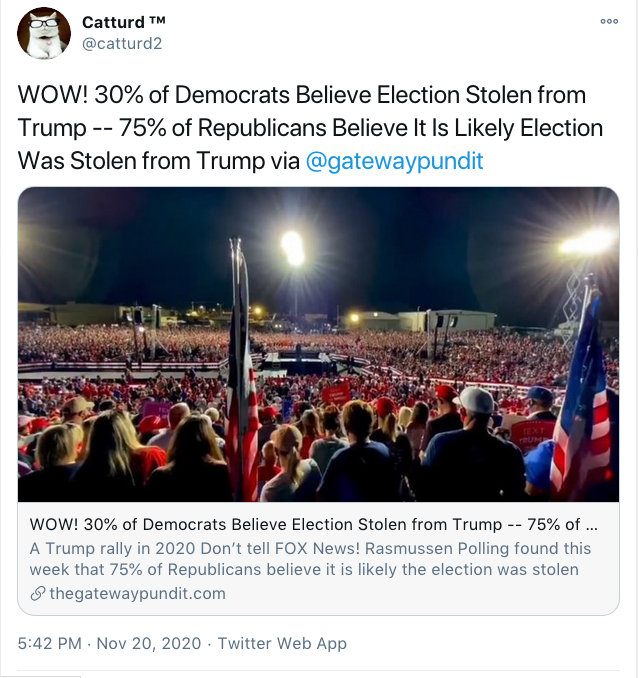Screen dimensions: 638x678
Task: Visit the @catturd2 handle
Action: tap(122, 44)
